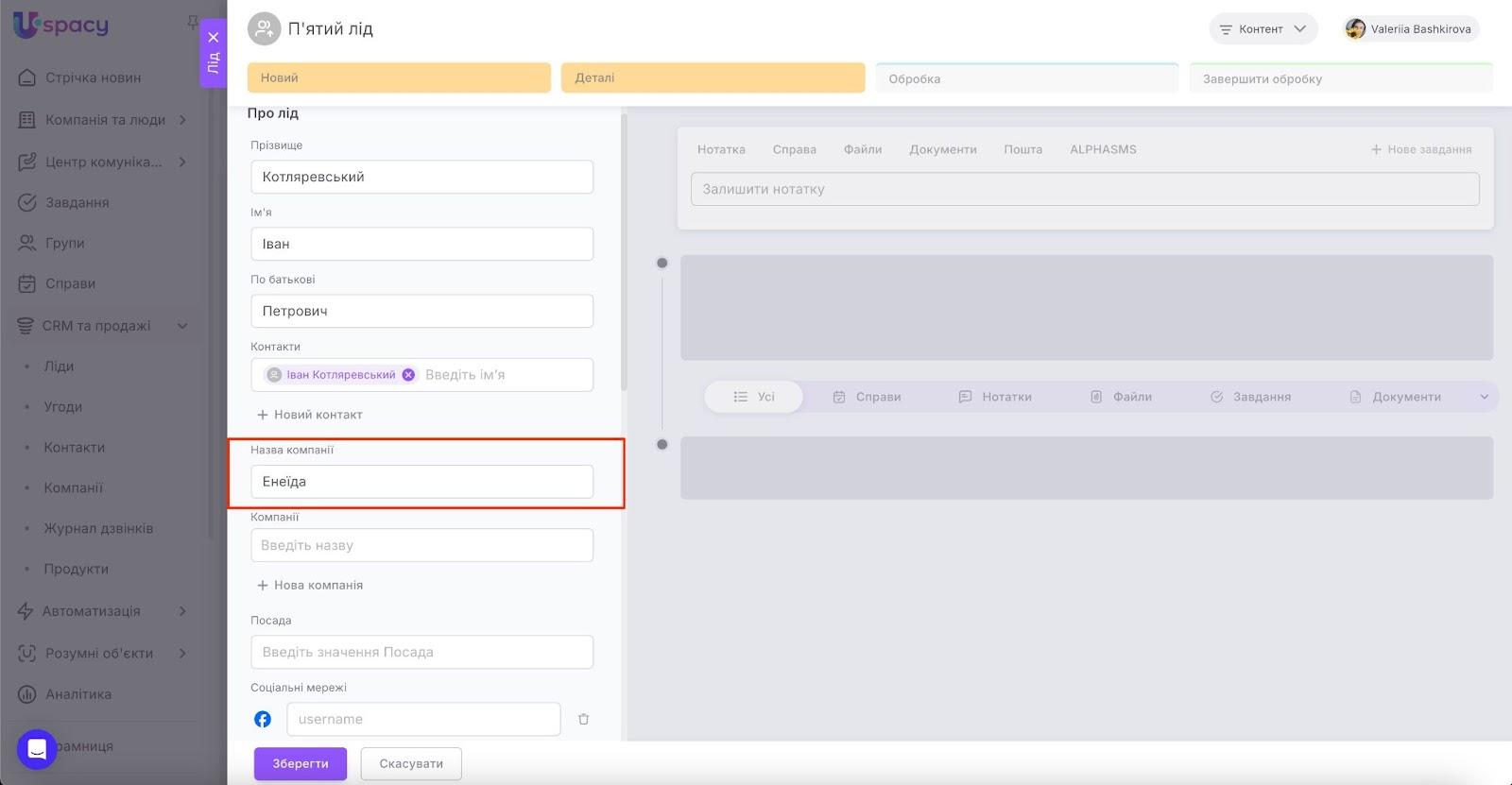Add a contact via Новий контакт
Viewport: 1512px width, 785px height.
310,415
